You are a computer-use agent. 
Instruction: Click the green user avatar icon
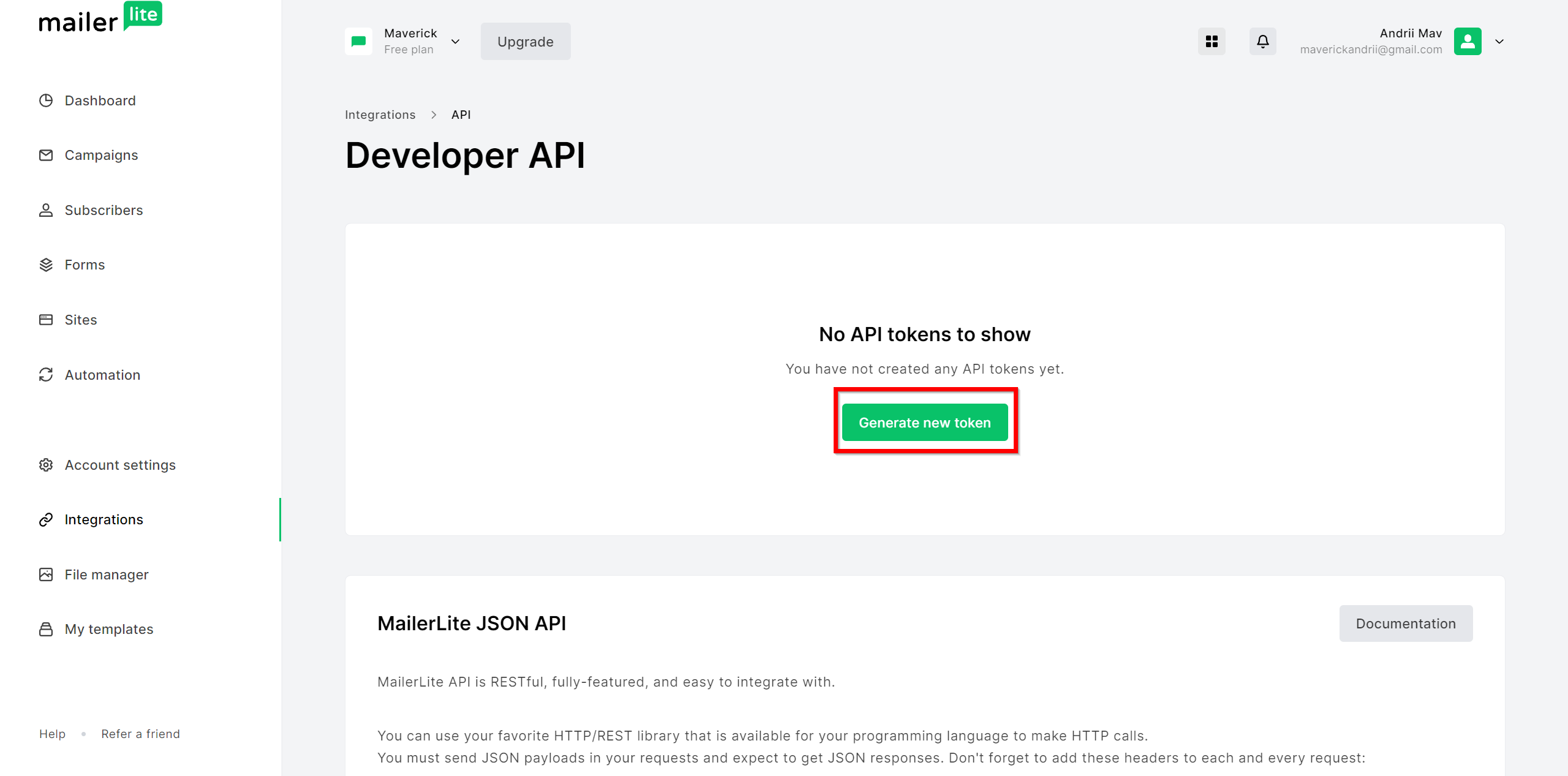click(1468, 41)
